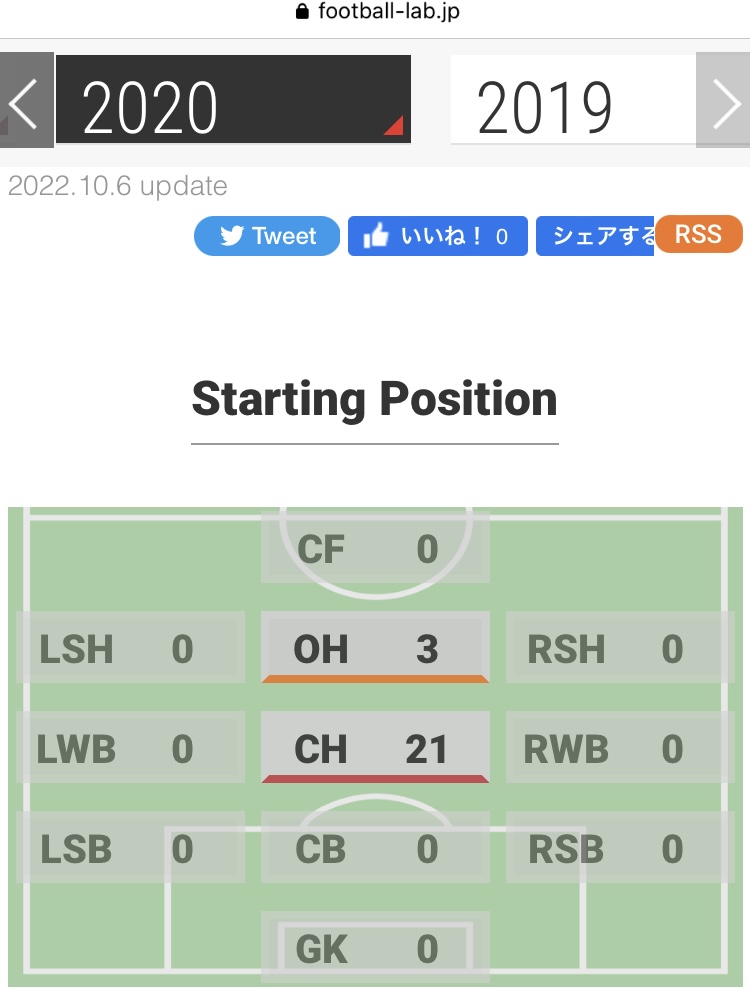Viewport: 750px width, 994px height.
Task: Select the OH position box with 3
Action: tap(375, 647)
